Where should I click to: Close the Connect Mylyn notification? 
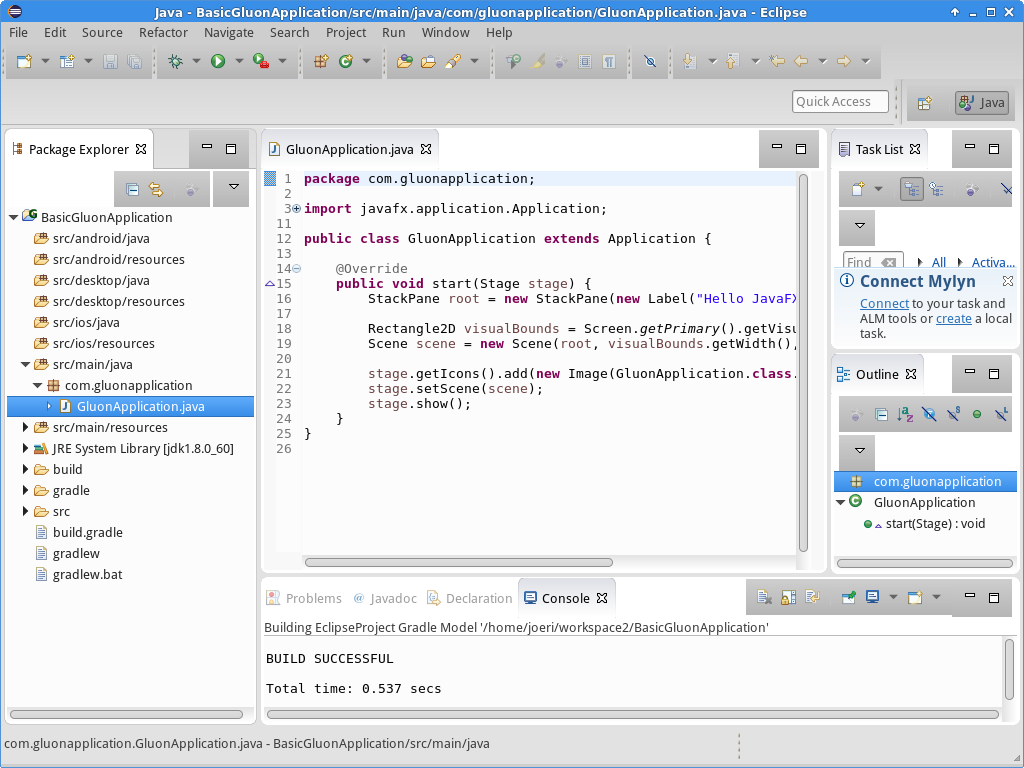[x=1008, y=281]
